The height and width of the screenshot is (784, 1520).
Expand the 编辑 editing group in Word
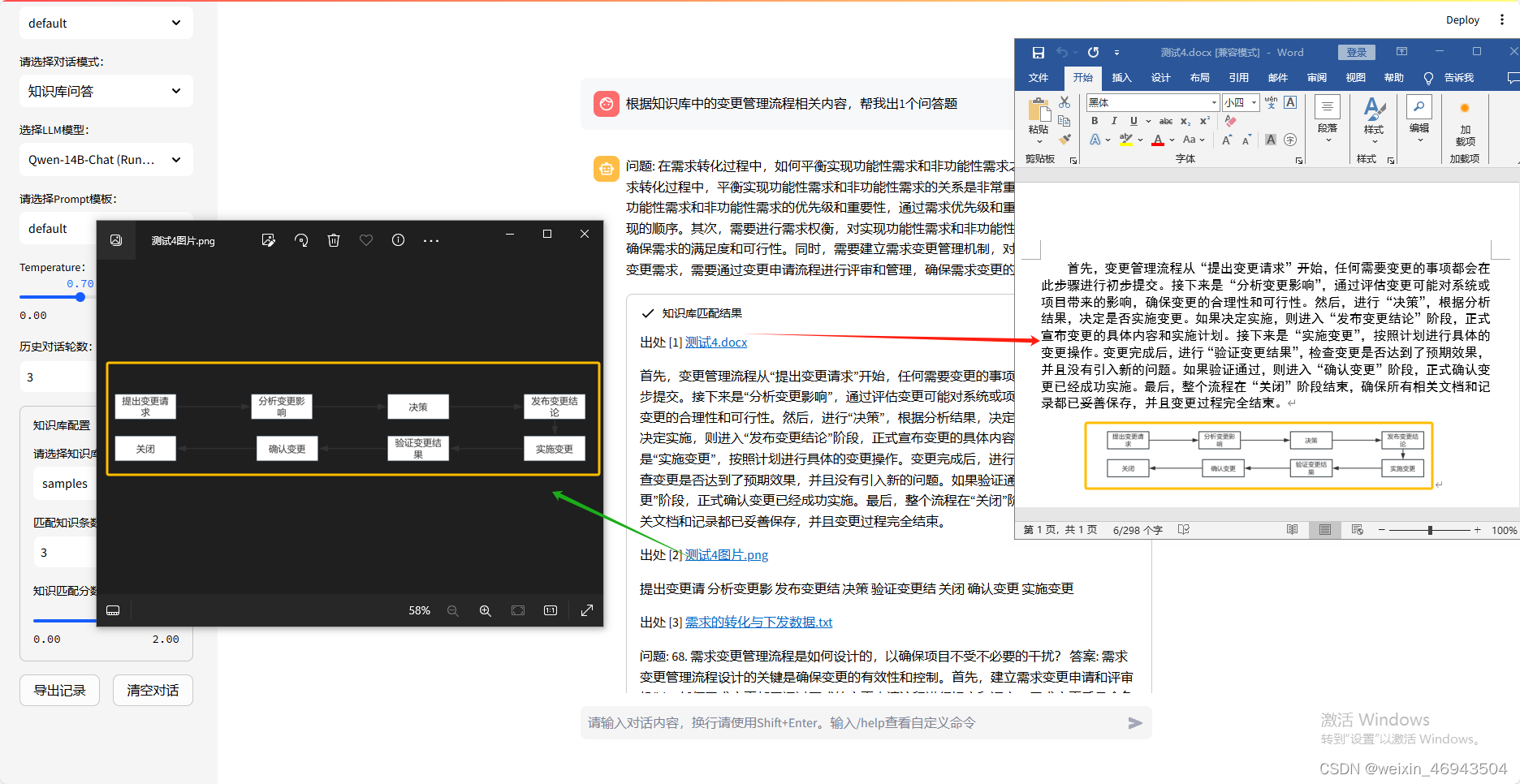1419,120
